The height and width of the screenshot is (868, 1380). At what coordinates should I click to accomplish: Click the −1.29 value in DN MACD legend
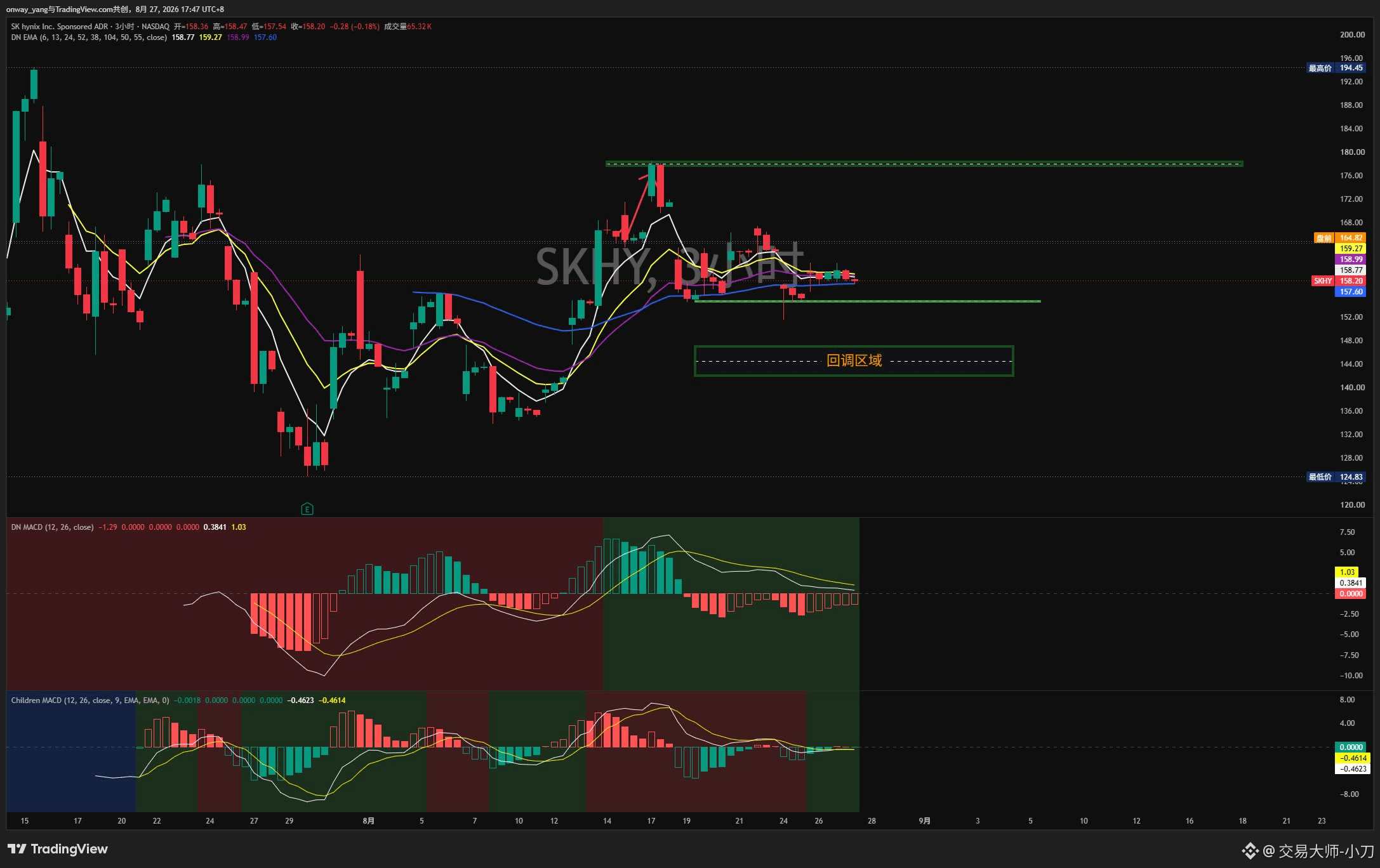click(x=108, y=527)
